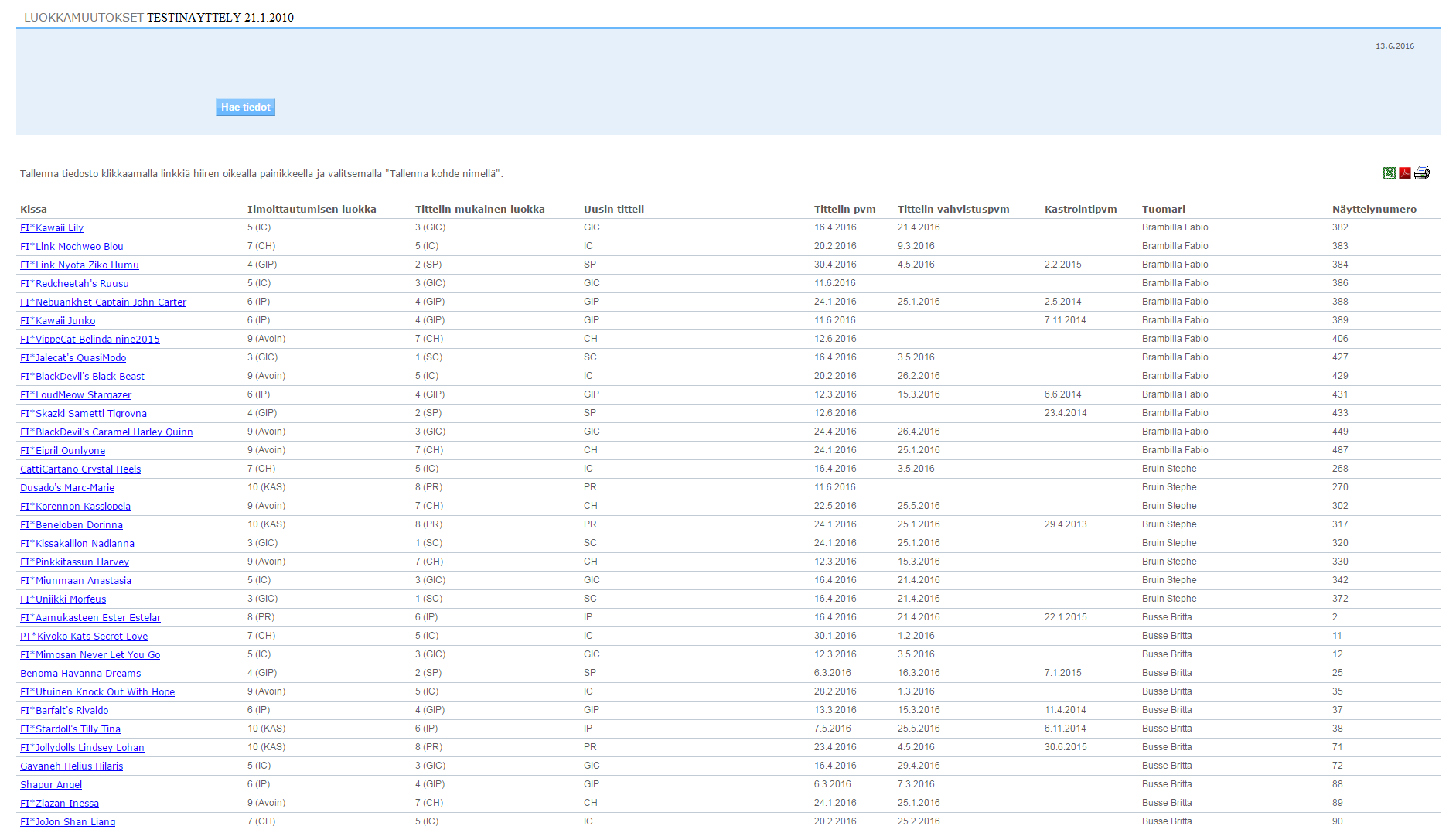This screenshot has width=1456, height=833.
Task: Open FI*Barfait's Rivaldo link
Action: tap(64, 711)
